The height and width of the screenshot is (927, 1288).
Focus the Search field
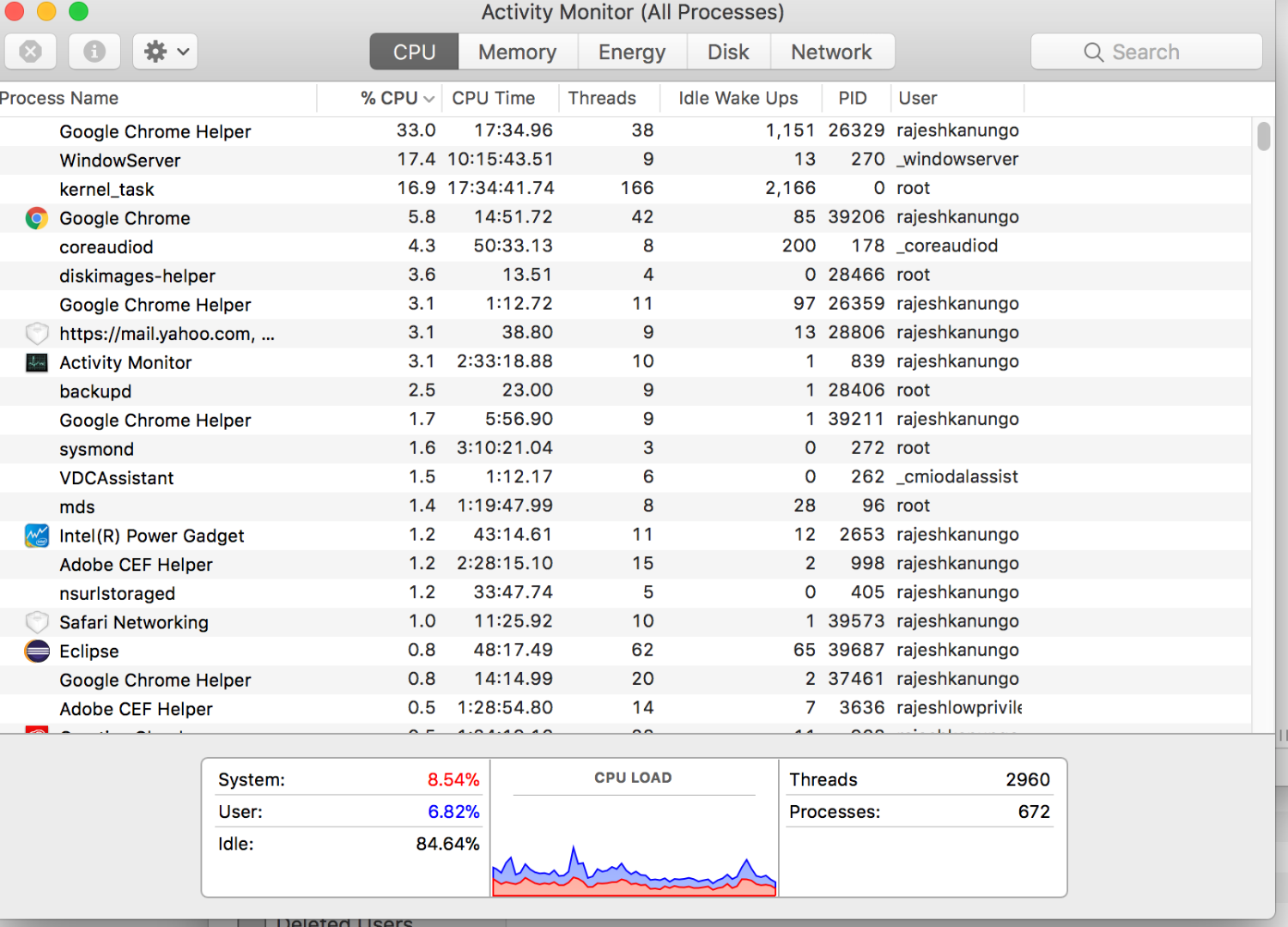(x=1146, y=51)
